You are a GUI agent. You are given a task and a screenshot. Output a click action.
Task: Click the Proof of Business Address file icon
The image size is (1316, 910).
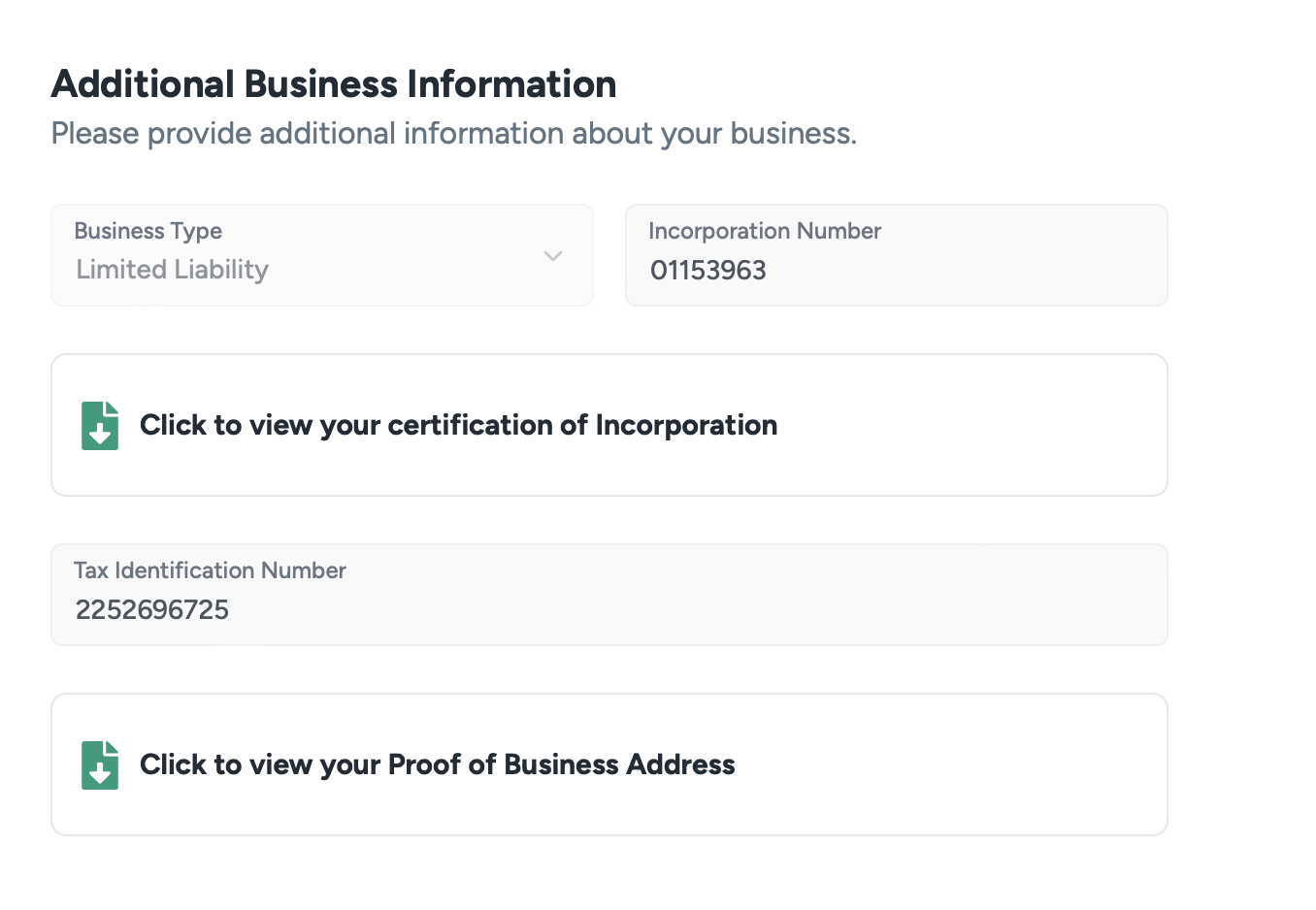pyautogui.click(x=100, y=765)
